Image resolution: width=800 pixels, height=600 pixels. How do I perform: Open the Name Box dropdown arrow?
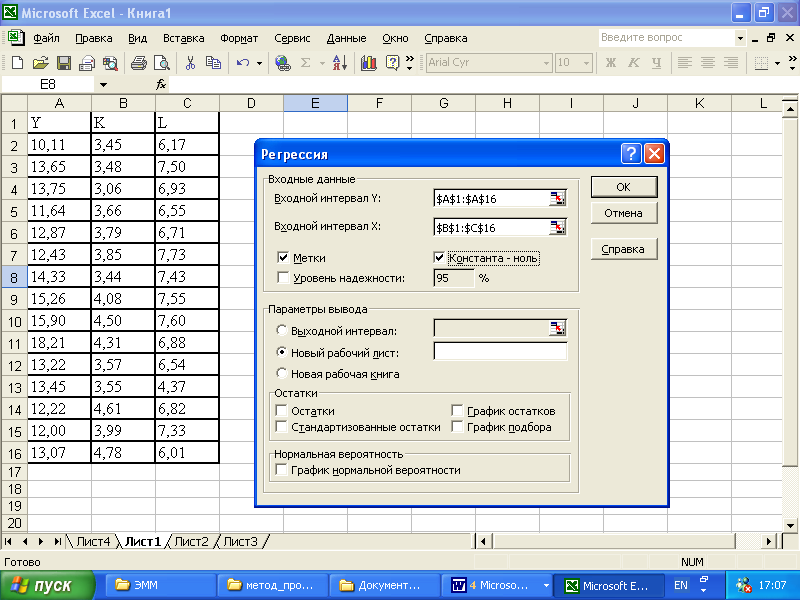[x=104, y=85]
